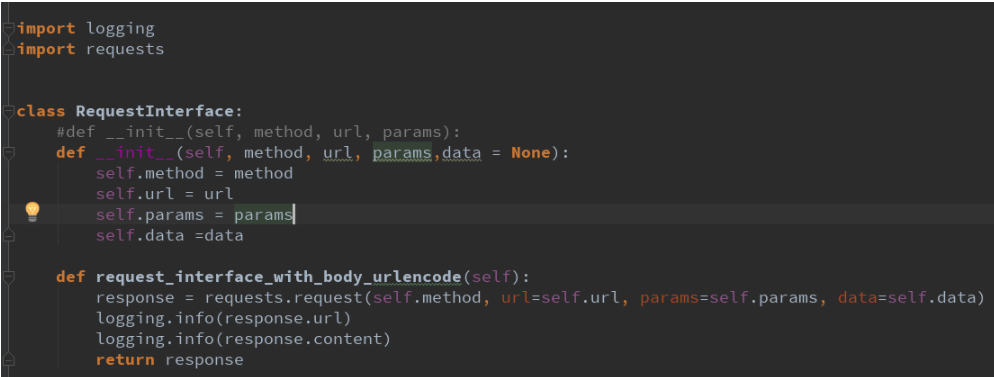This screenshot has width=994, height=377.
Task: Click the method name request_interface_with_body_urlencode
Action: pyautogui.click(x=278, y=277)
